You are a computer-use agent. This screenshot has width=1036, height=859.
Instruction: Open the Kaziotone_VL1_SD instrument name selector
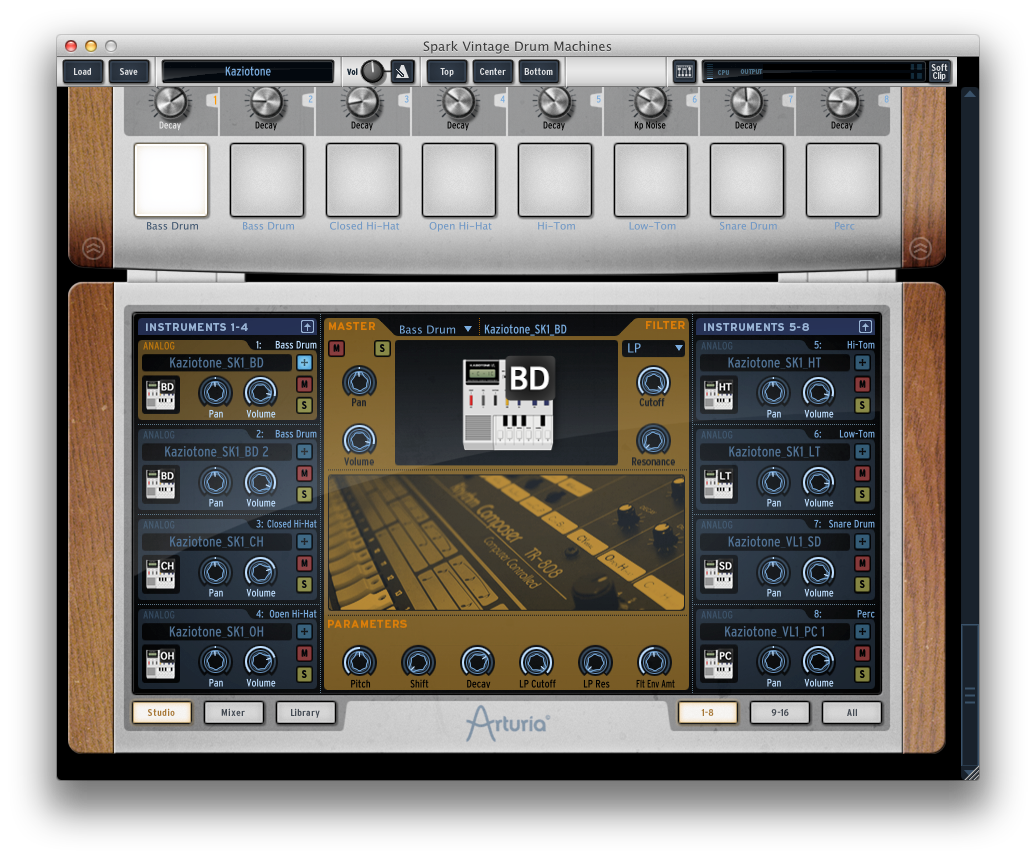(774, 542)
